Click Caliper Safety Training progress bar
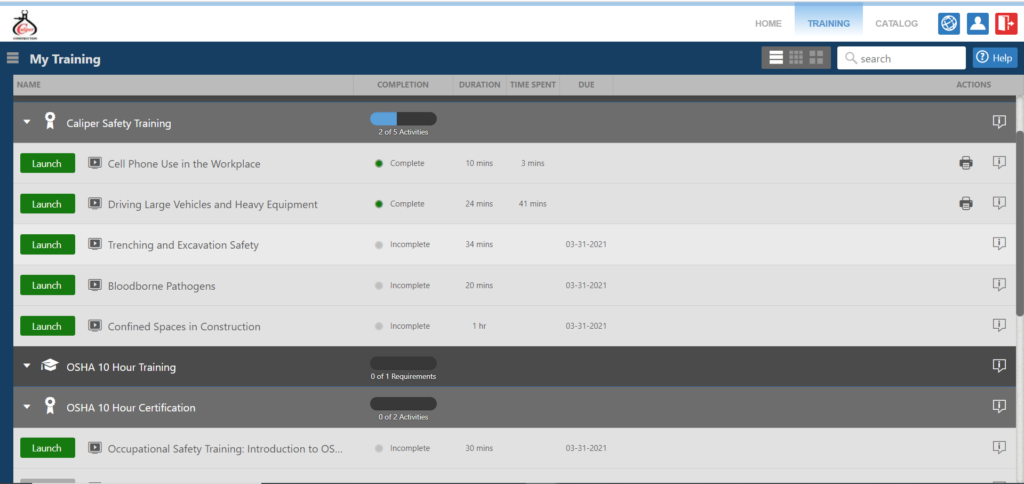 click(403, 119)
